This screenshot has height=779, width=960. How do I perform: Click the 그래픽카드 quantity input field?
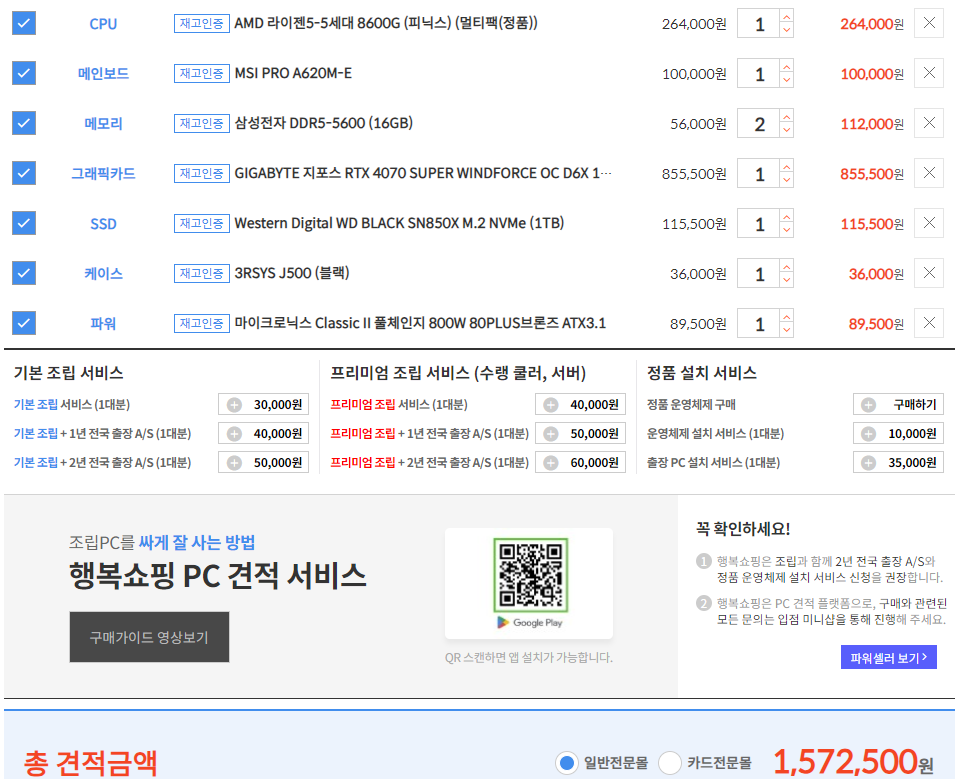click(759, 173)
